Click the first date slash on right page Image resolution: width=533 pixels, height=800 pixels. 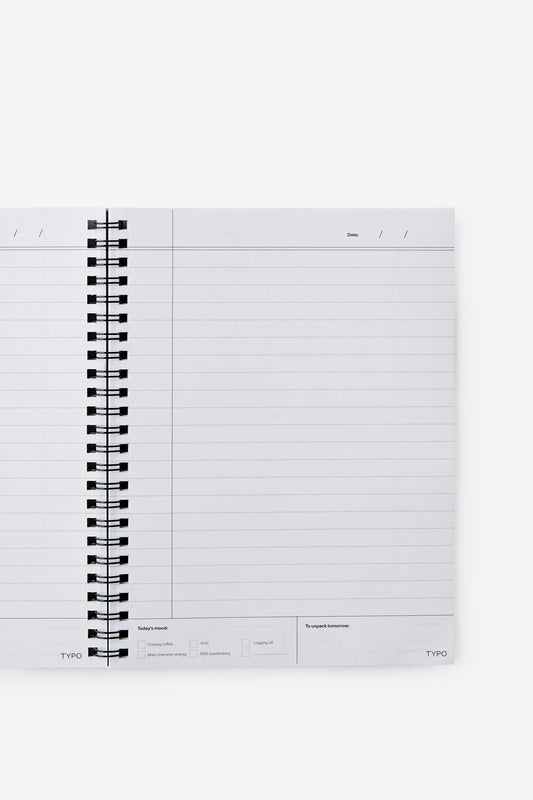point(380,234)
